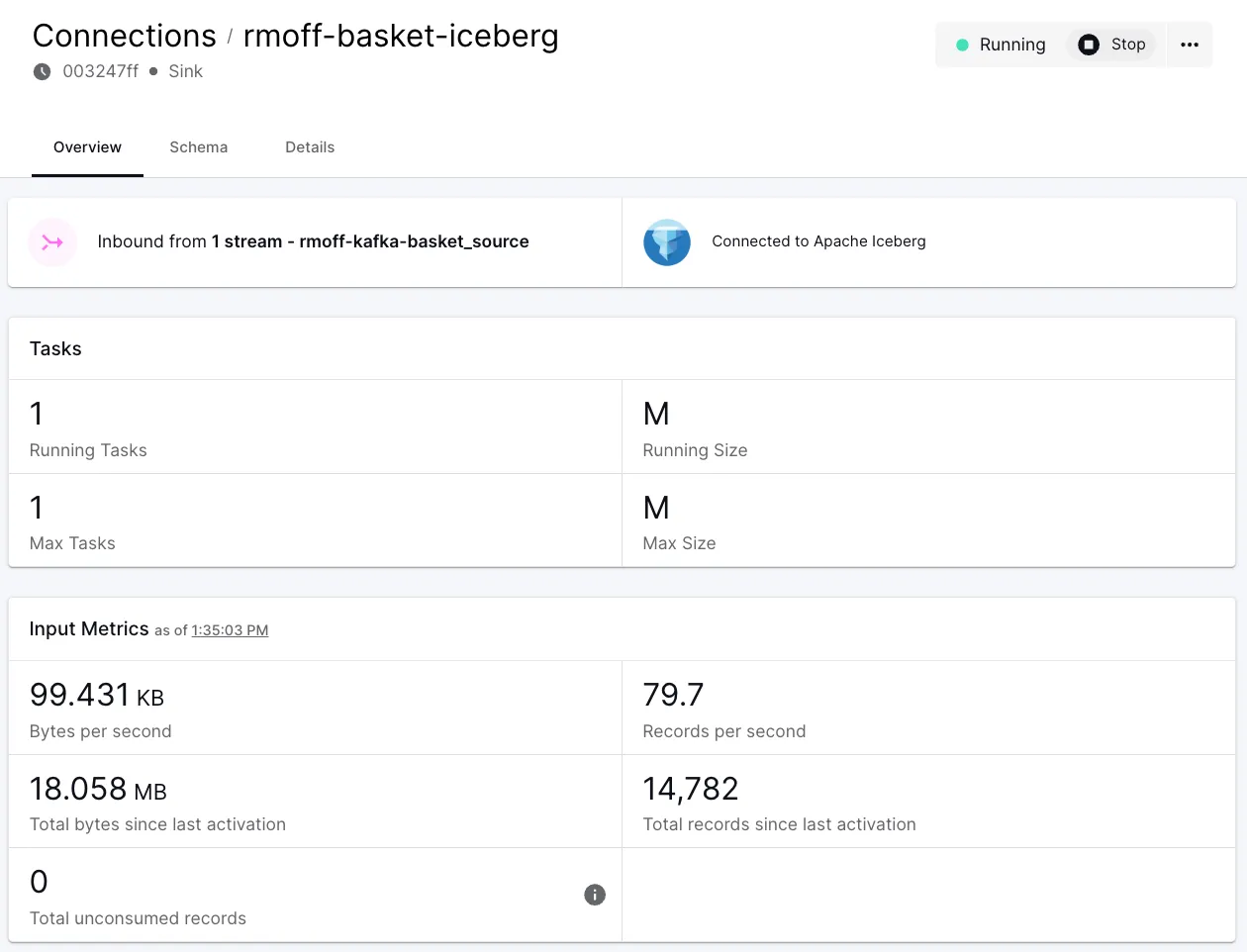Click the info icon for unconsumed records
Screen dimensions: 1247x952
coord(595,895)
